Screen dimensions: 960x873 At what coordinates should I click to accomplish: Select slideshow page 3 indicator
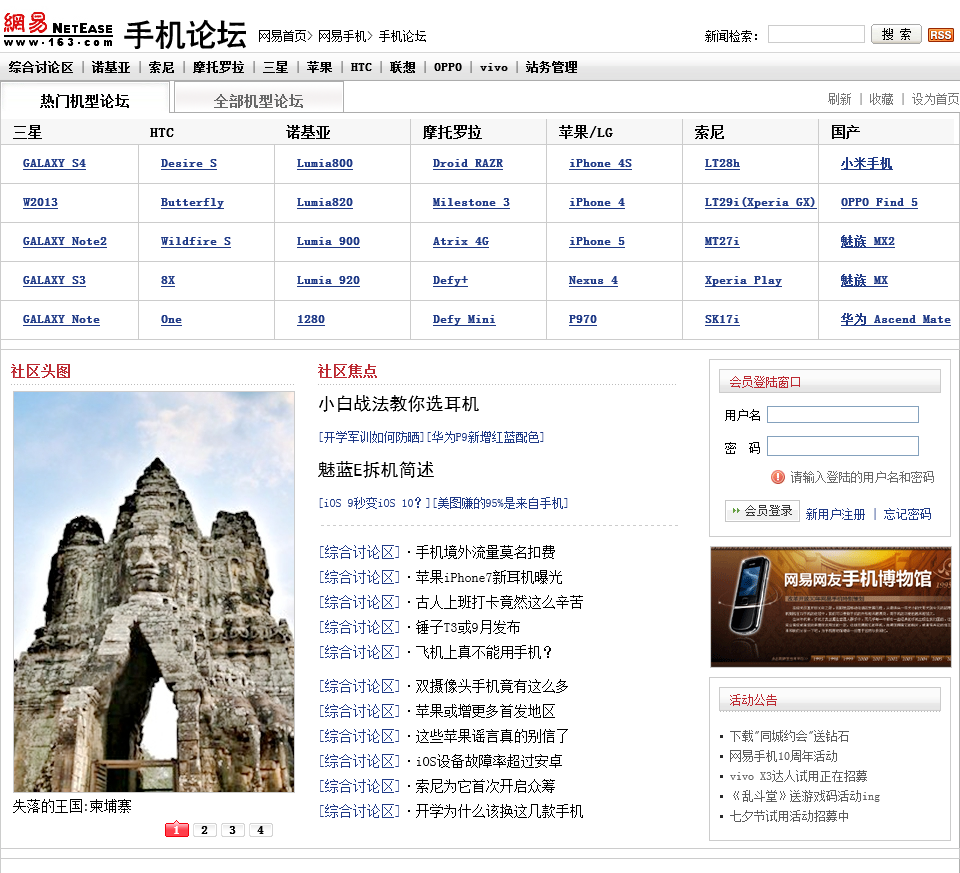click(x=233, y=830)
